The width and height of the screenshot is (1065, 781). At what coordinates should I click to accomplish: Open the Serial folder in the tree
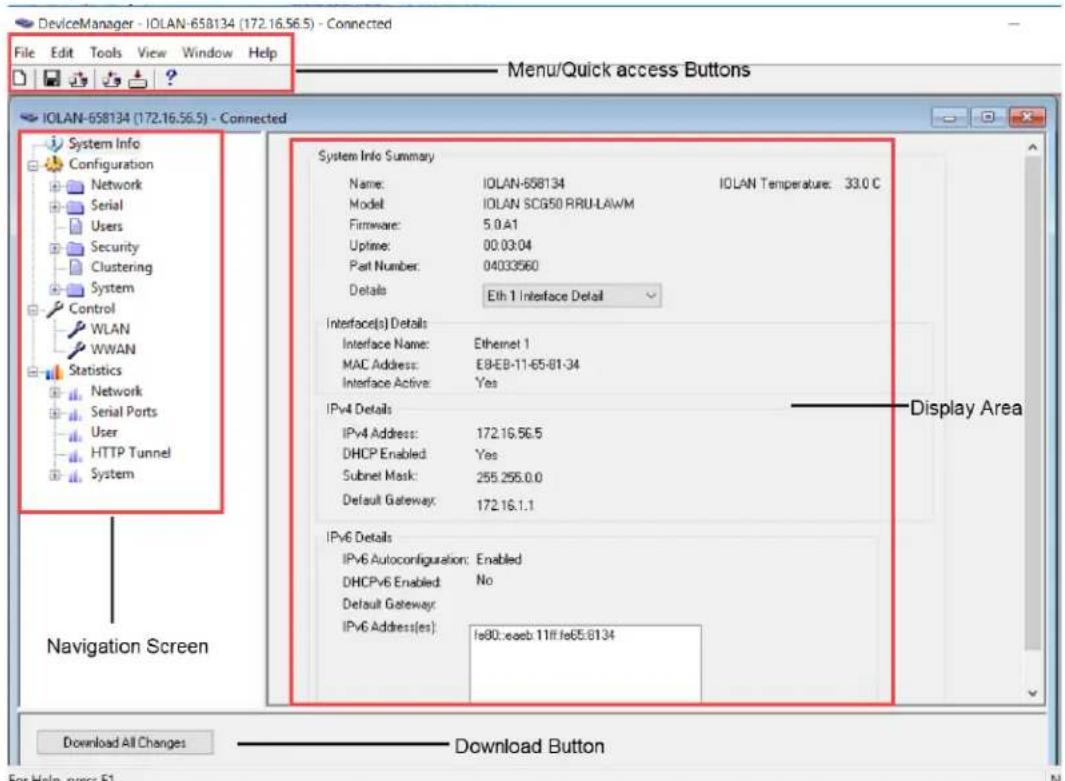point(107,205)
